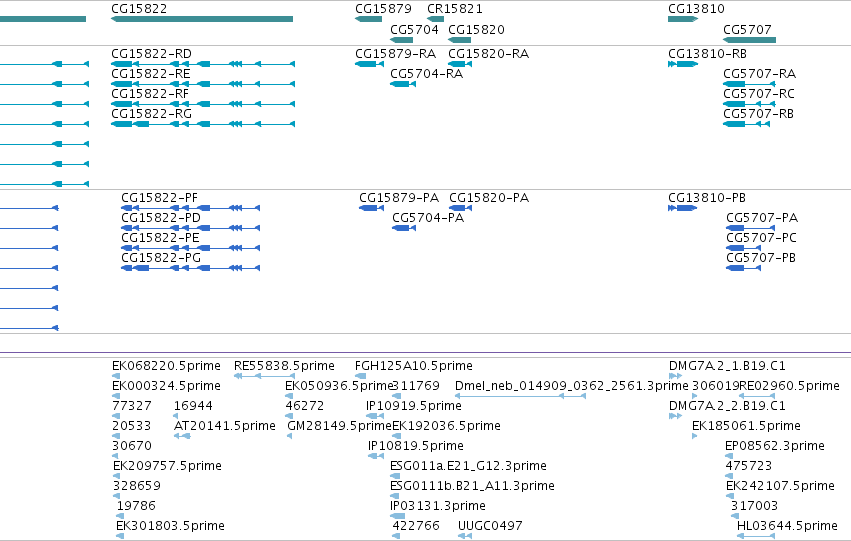Select protein CG15820-PA

(460, 208)
